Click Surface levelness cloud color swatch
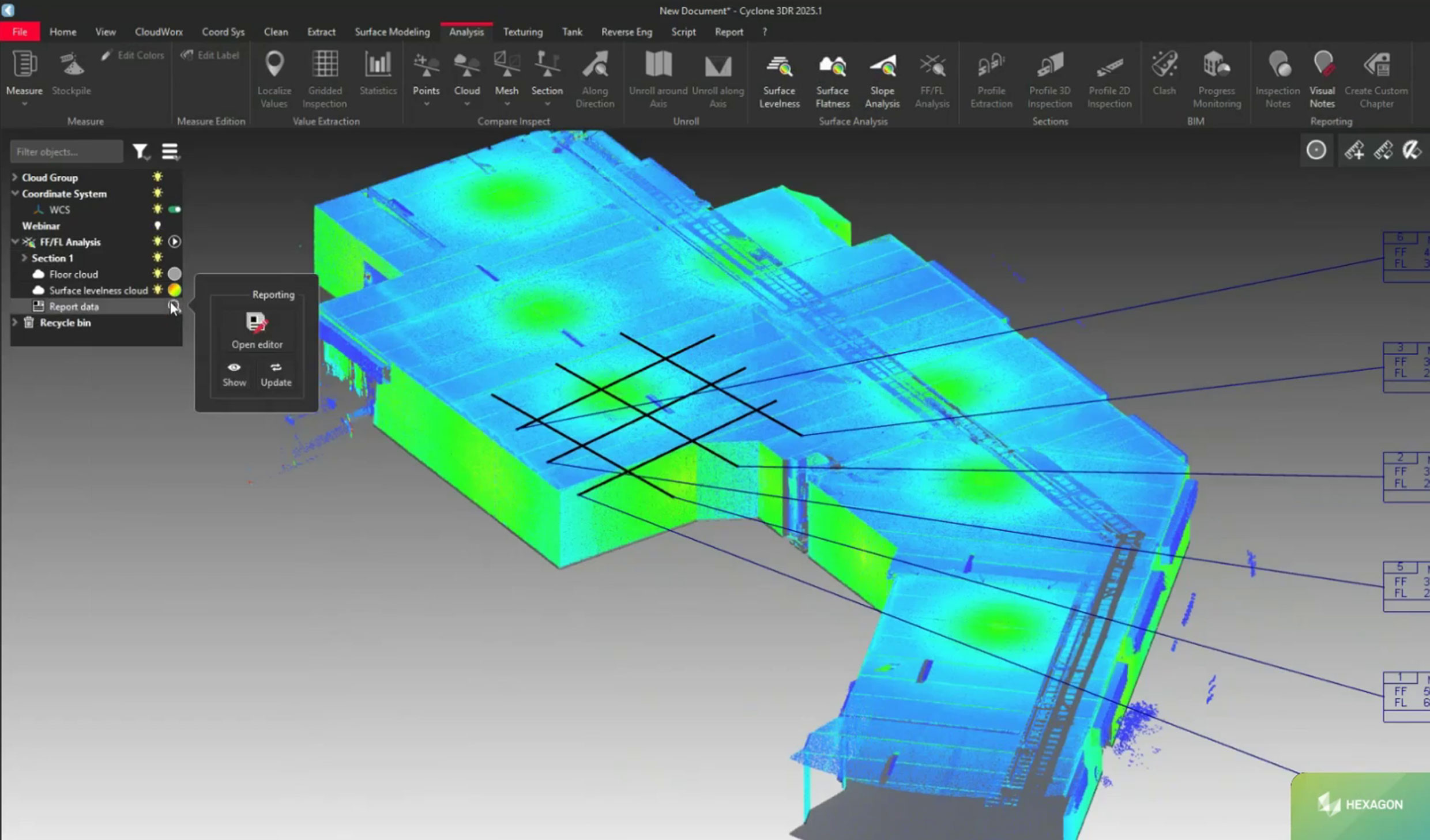Image resolution: width=1430 pixels, height=840 pixels. coord(174,290)
